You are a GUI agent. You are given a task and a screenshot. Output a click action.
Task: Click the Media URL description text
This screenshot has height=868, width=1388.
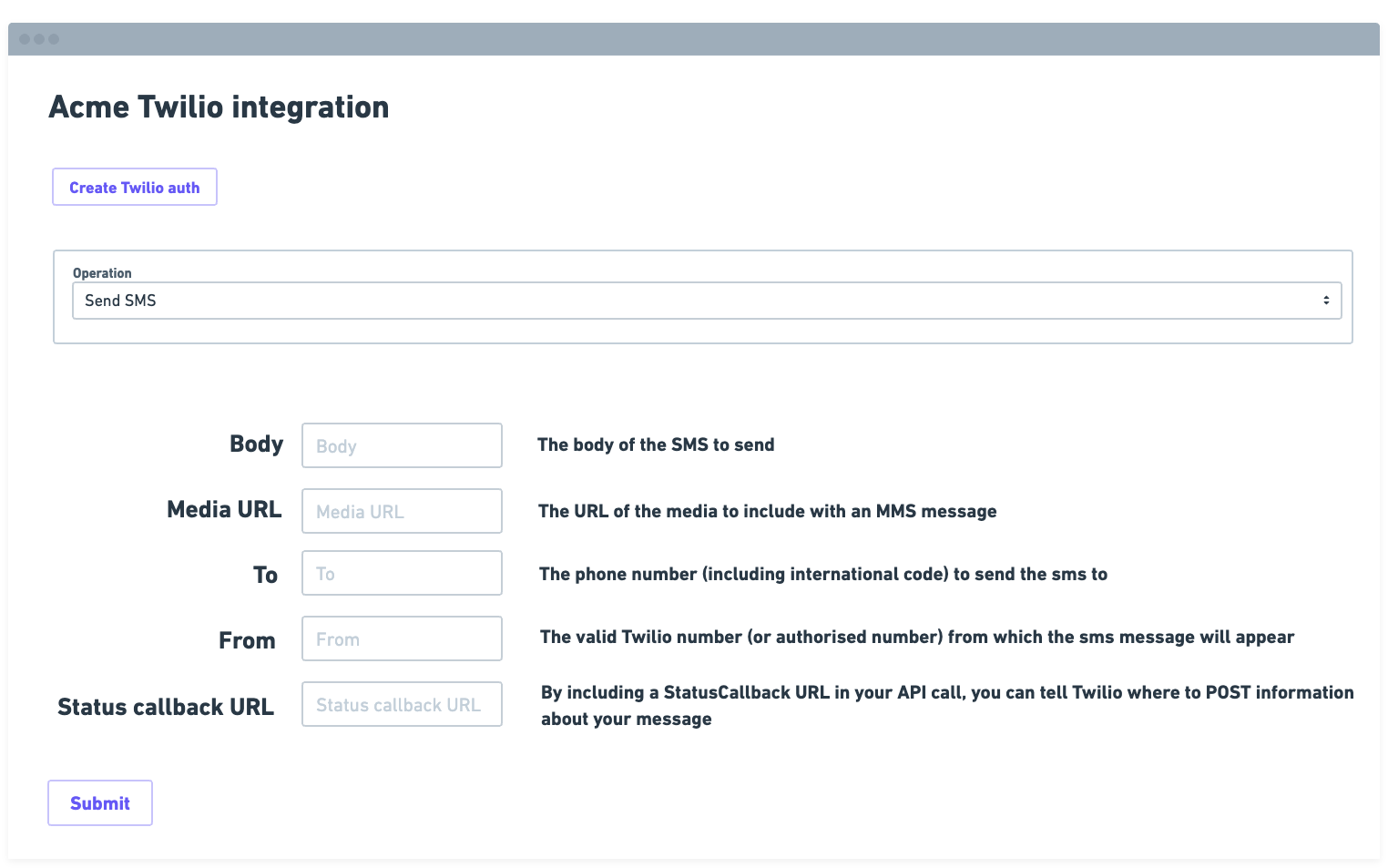(767, 511)
